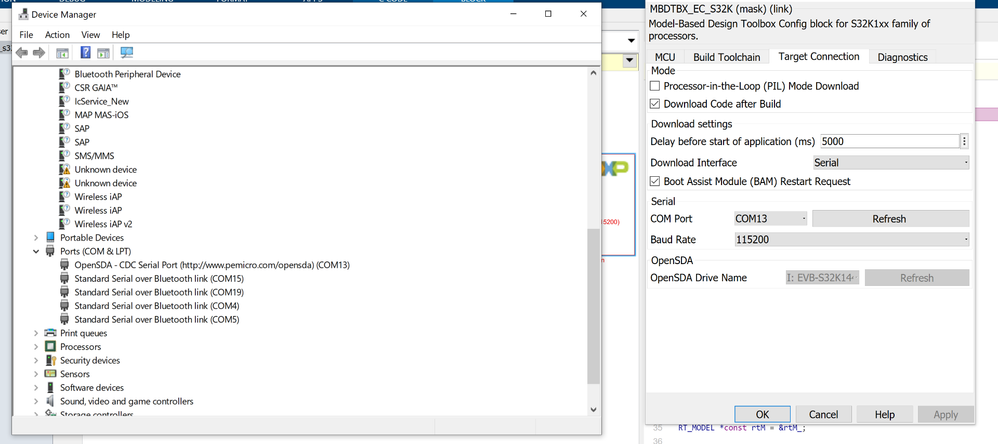Open the View menu
This screenshot has height=444, width=998.
(90, 35)
